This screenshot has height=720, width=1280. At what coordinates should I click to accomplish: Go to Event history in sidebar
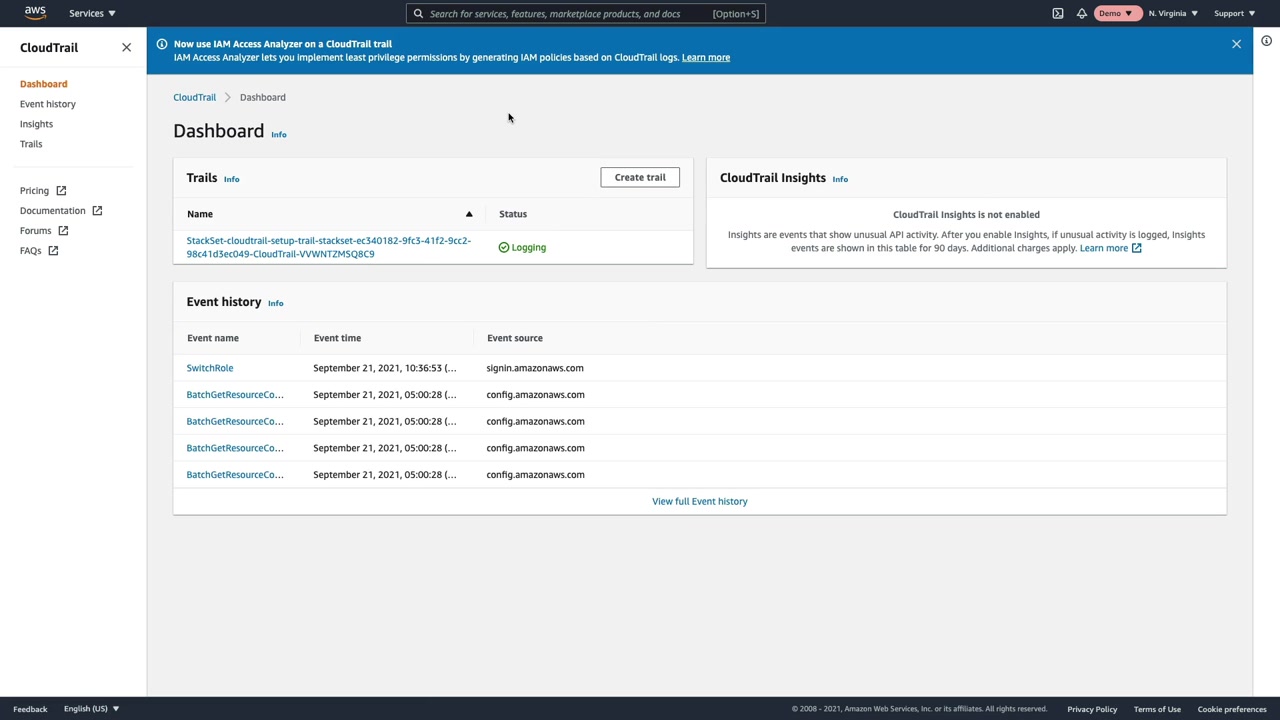pos(48,104)
